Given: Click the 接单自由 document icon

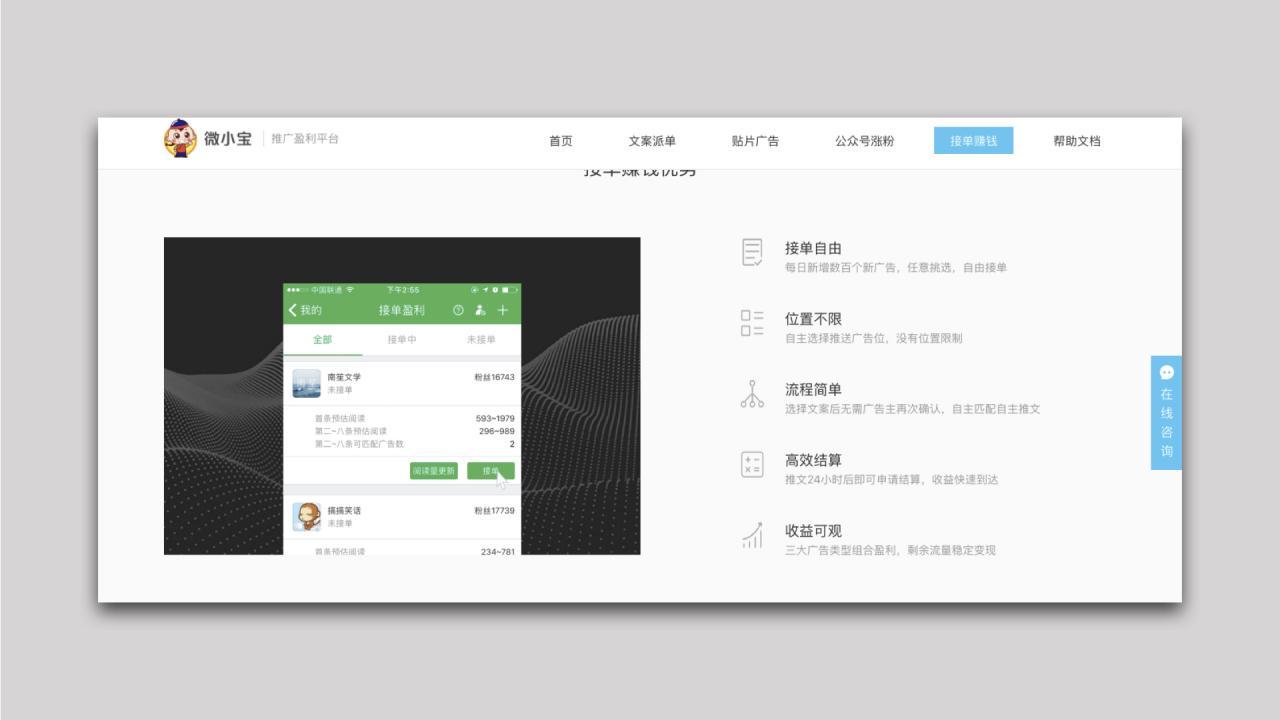Looking at the screenshot, I should pyautogui.click(x=752, y=252).
